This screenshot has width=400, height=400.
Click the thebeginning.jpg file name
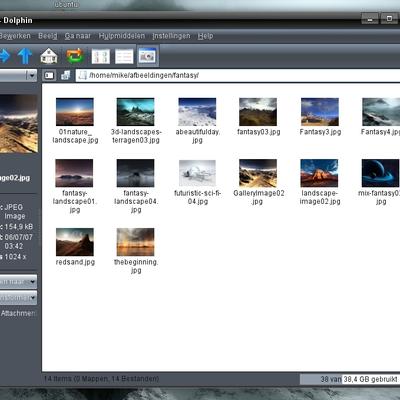tap(136, 266)
